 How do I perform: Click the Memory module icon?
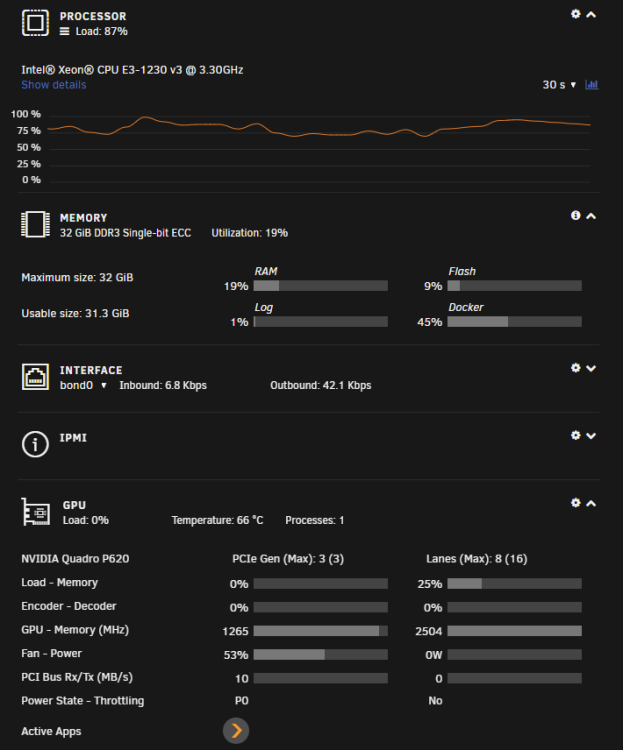(x=35, y=224)
